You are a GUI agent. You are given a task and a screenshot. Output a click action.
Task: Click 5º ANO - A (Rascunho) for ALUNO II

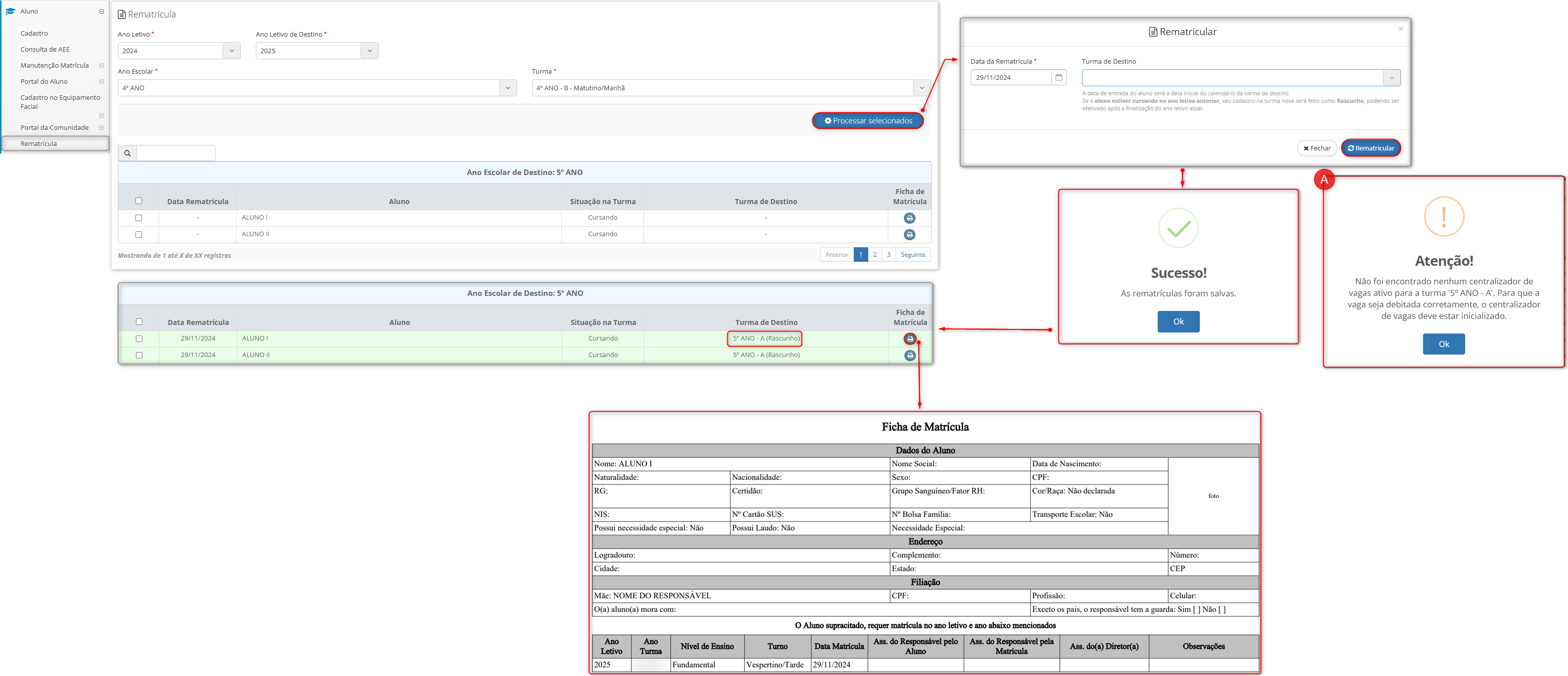pos(766,355)
